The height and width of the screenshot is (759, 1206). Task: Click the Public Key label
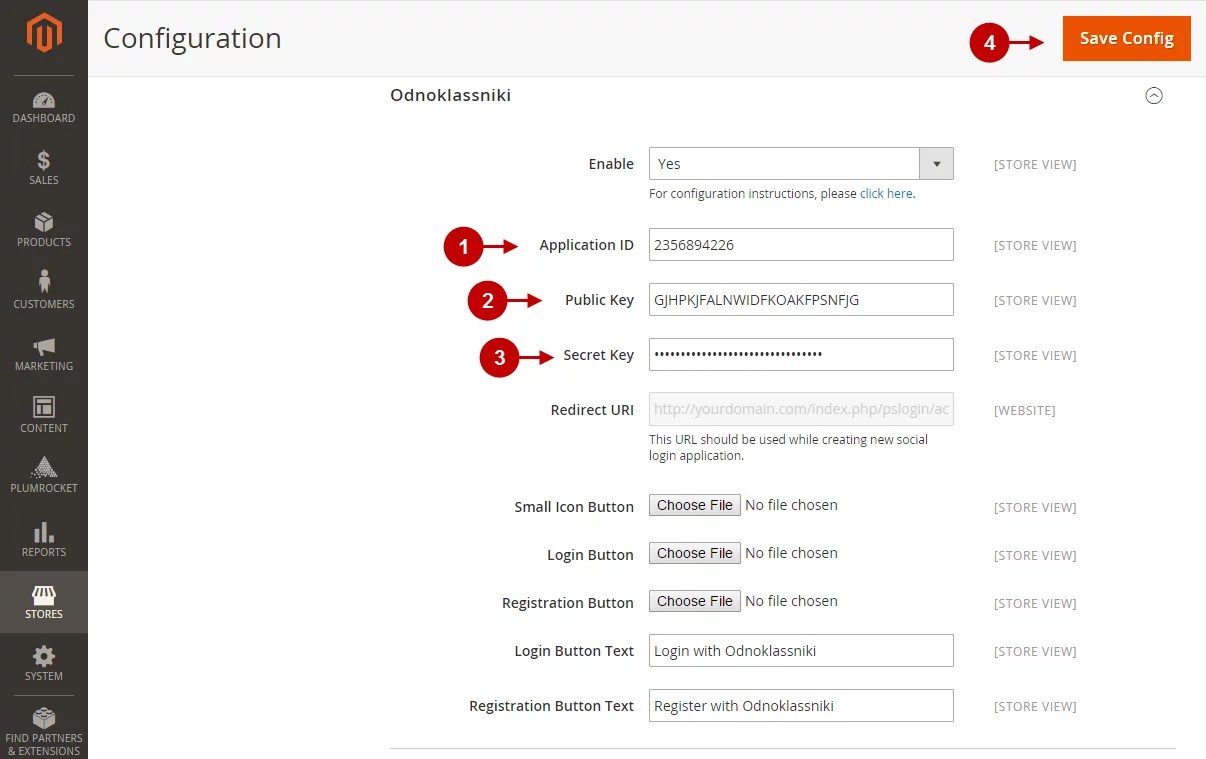599,300
